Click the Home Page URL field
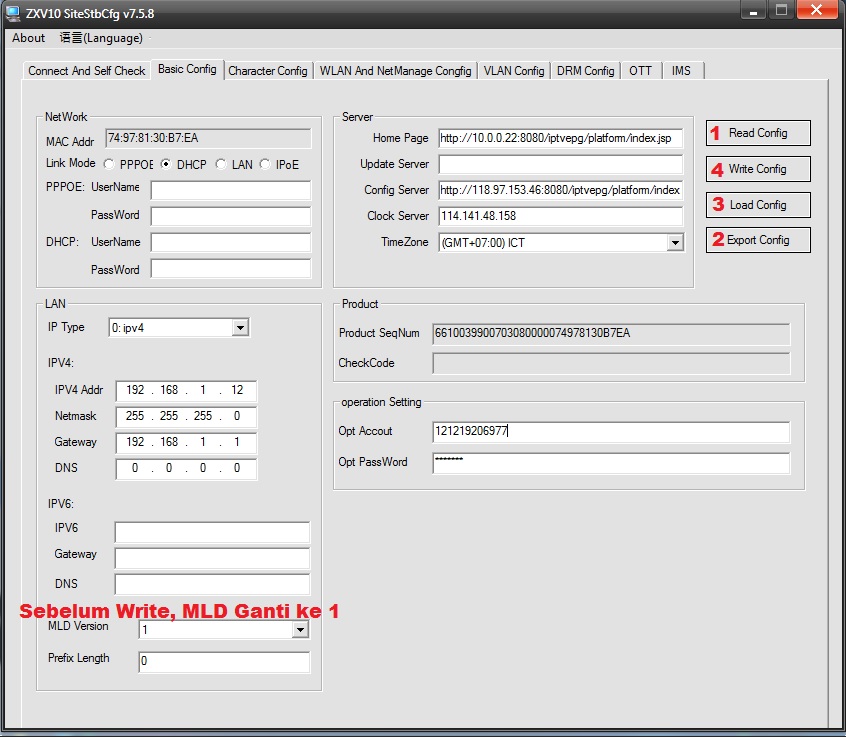The width and height of the screenshot is (846, 737). pyautogui.click(x=561, y=138)
